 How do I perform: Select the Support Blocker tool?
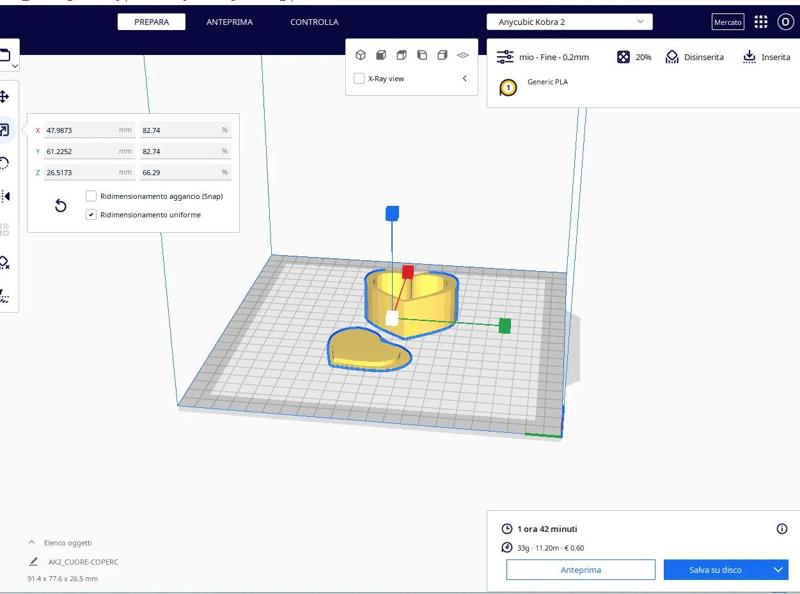[x=4, y=262]
